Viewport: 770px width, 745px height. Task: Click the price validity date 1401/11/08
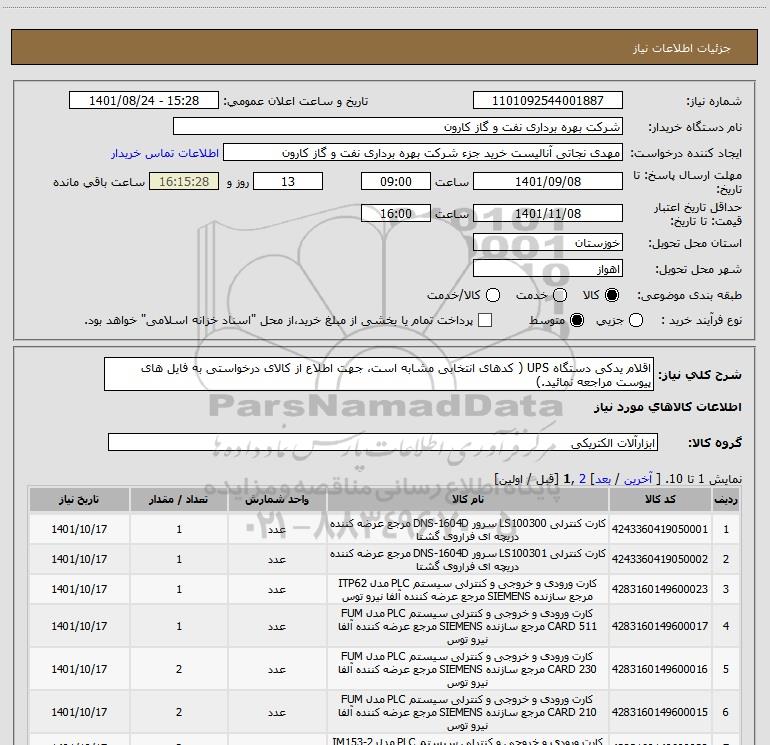548,213
